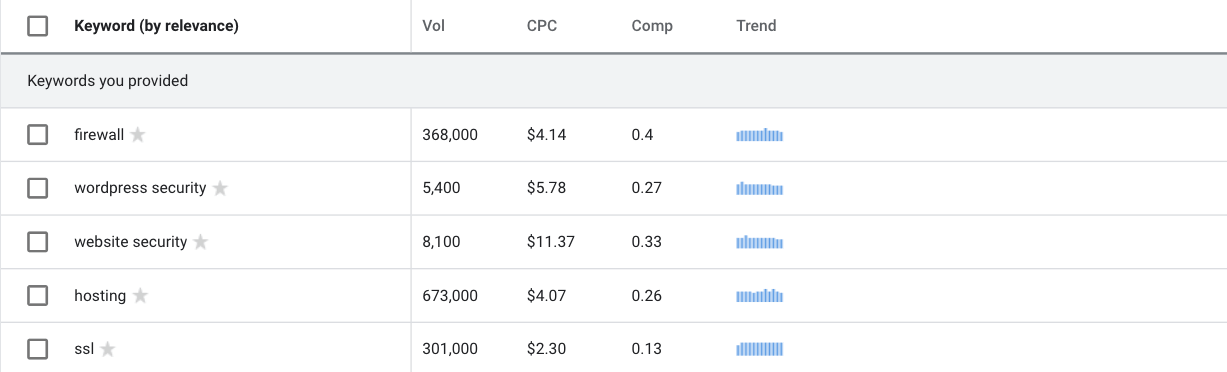Toggle the select-all header checkbox
The height and width of the screenshot is (372, 1227).
[x=37, y=26]
